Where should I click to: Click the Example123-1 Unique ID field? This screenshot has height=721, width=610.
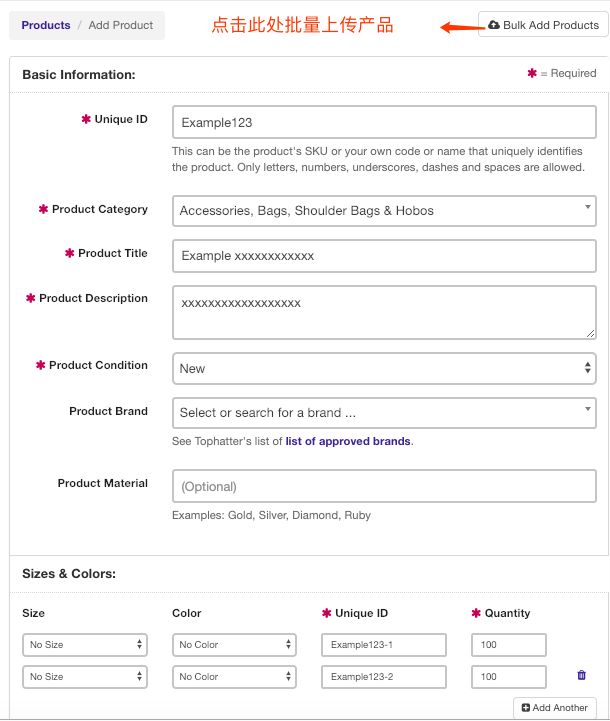click(x=384, y=645)
